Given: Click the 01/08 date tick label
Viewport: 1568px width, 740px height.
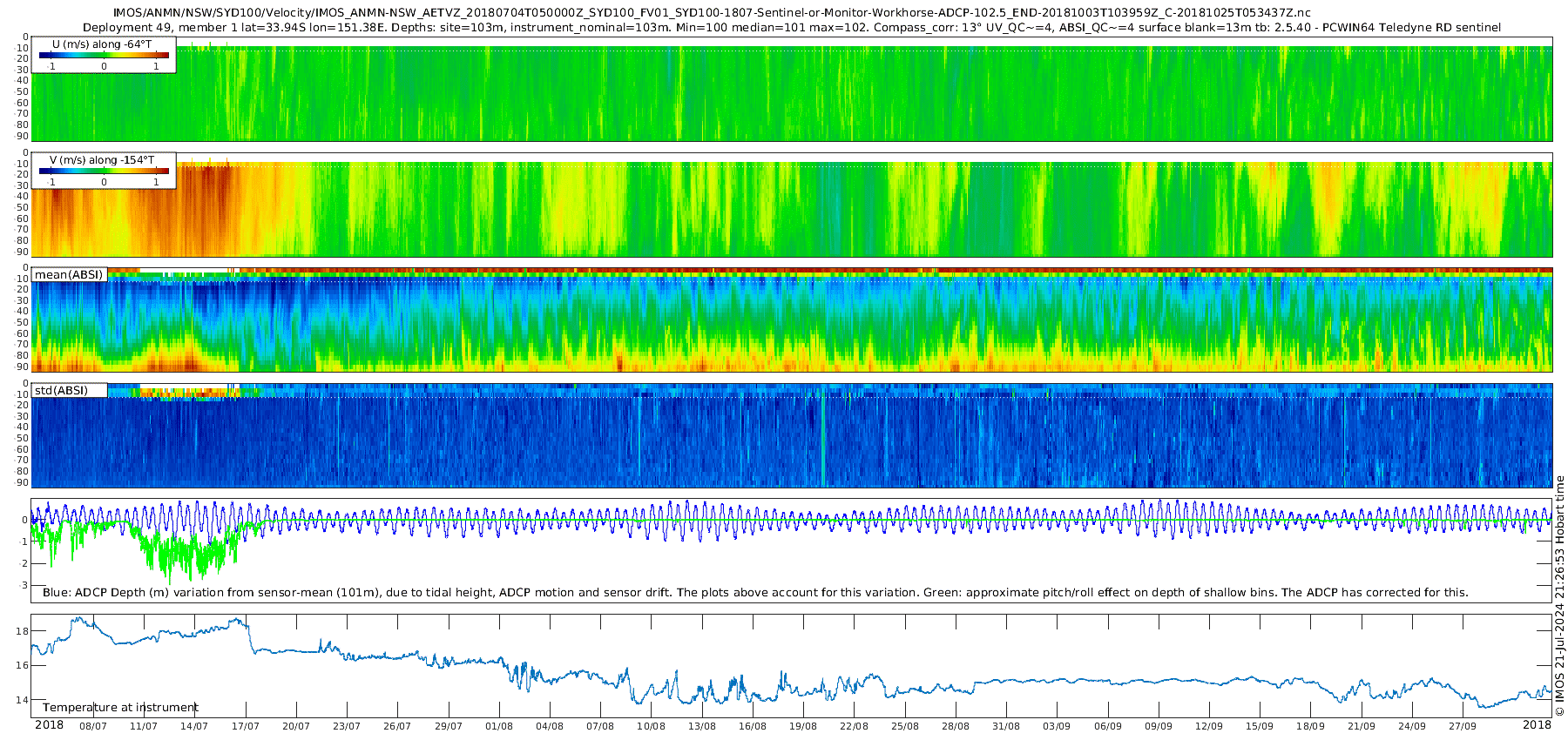Looking at the screenshot, I should click(x=499, y=726).
